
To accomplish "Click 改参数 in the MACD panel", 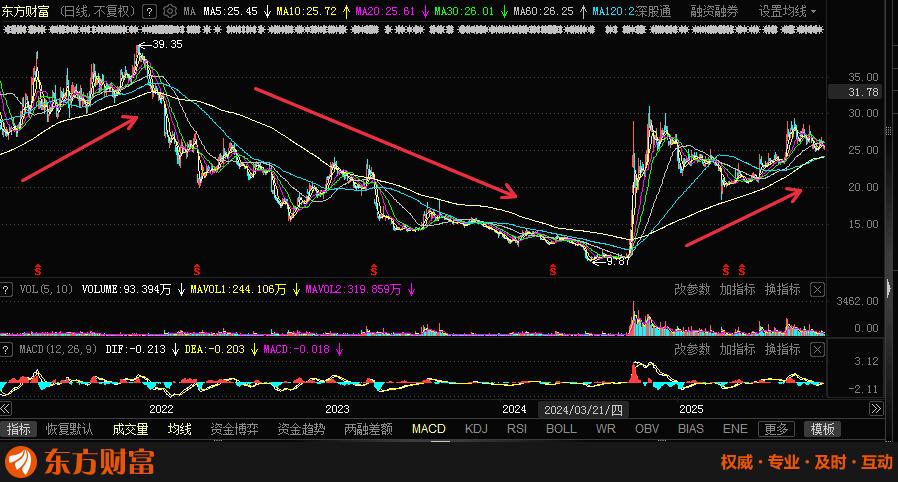I will click(692, 349).
